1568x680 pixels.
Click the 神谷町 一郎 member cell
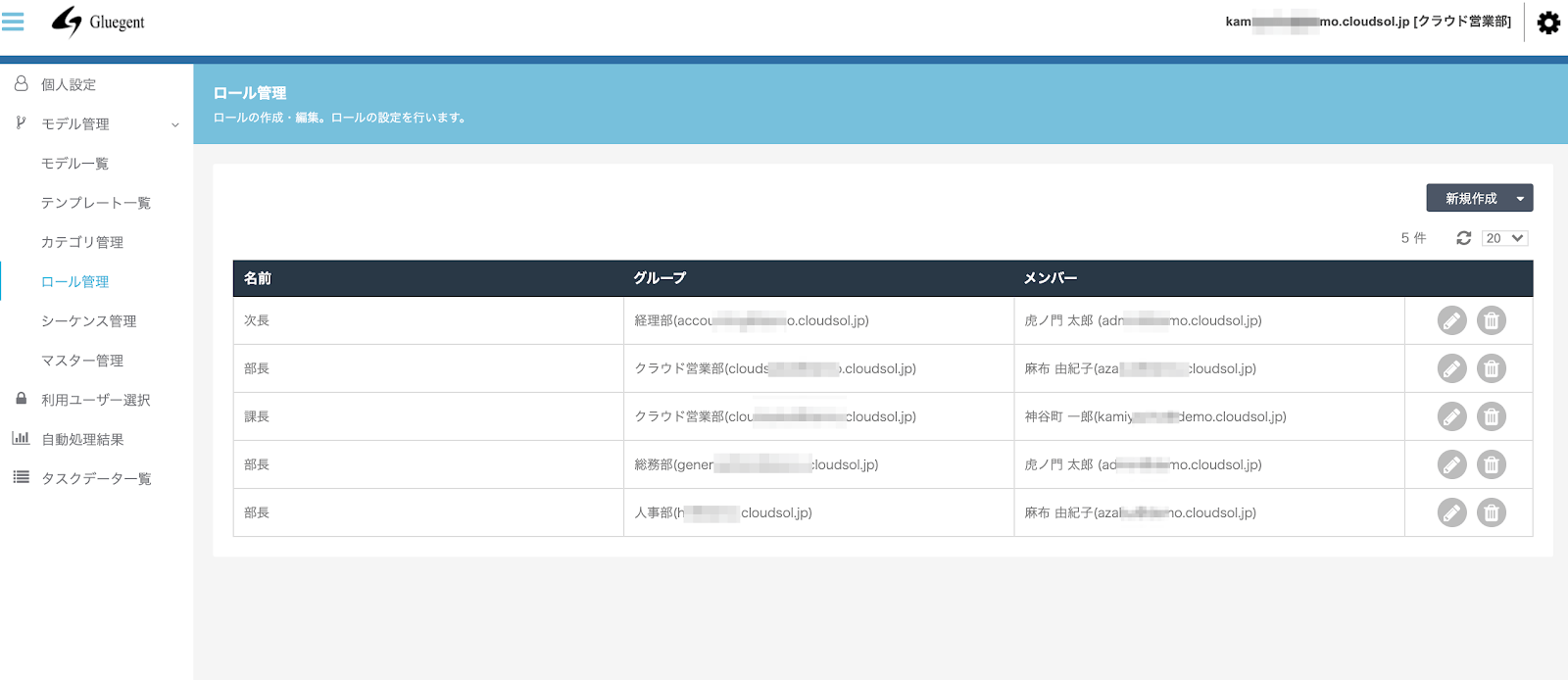click(x=1209, y=416)
